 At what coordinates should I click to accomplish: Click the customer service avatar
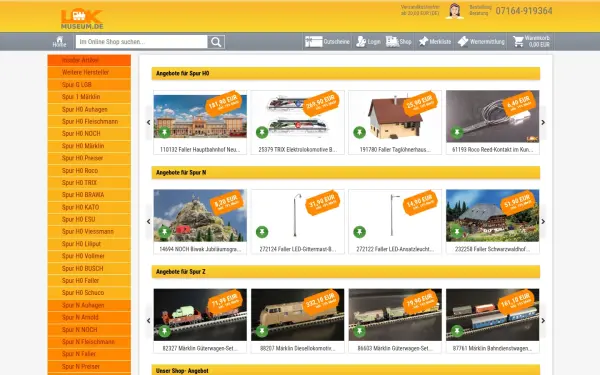455,11
